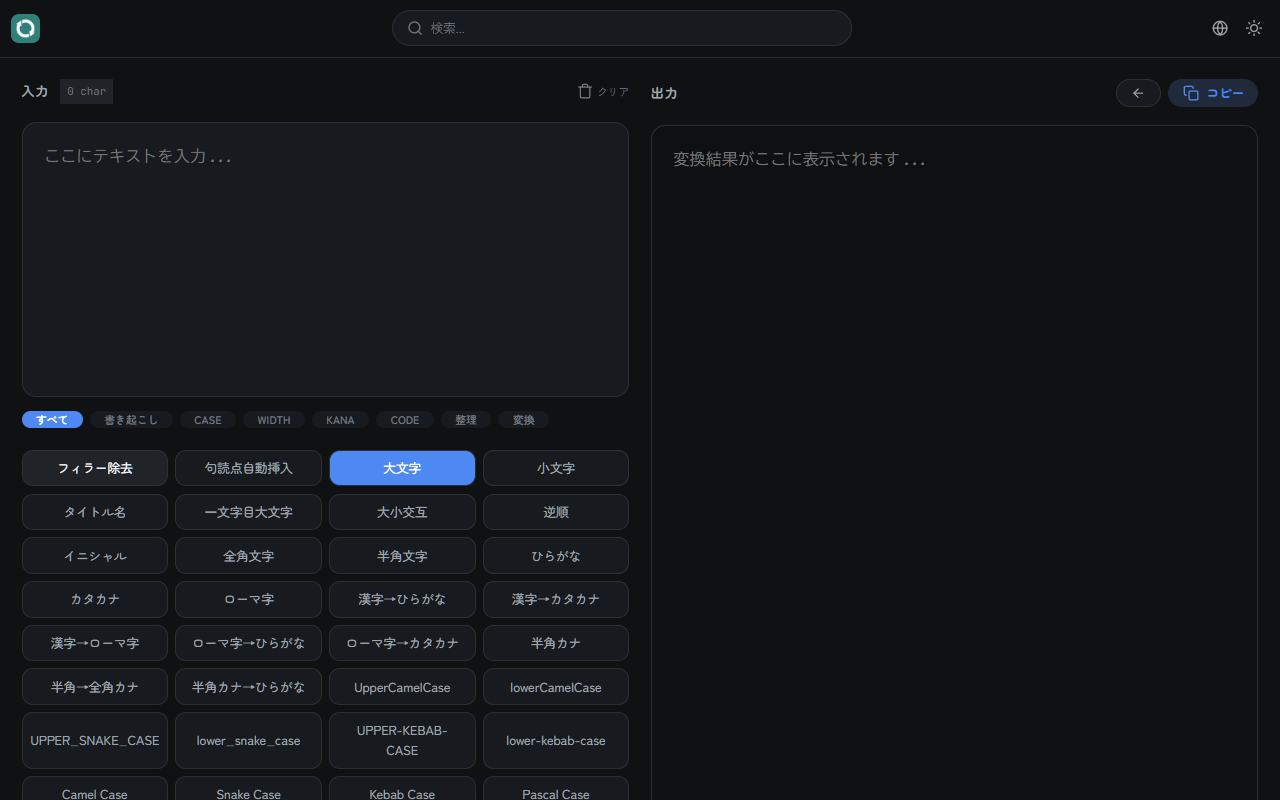Select the WIDTH filter tab
Image resolution: width=1280 pixels, height=800 pixels.
click(x=274, y=420)
